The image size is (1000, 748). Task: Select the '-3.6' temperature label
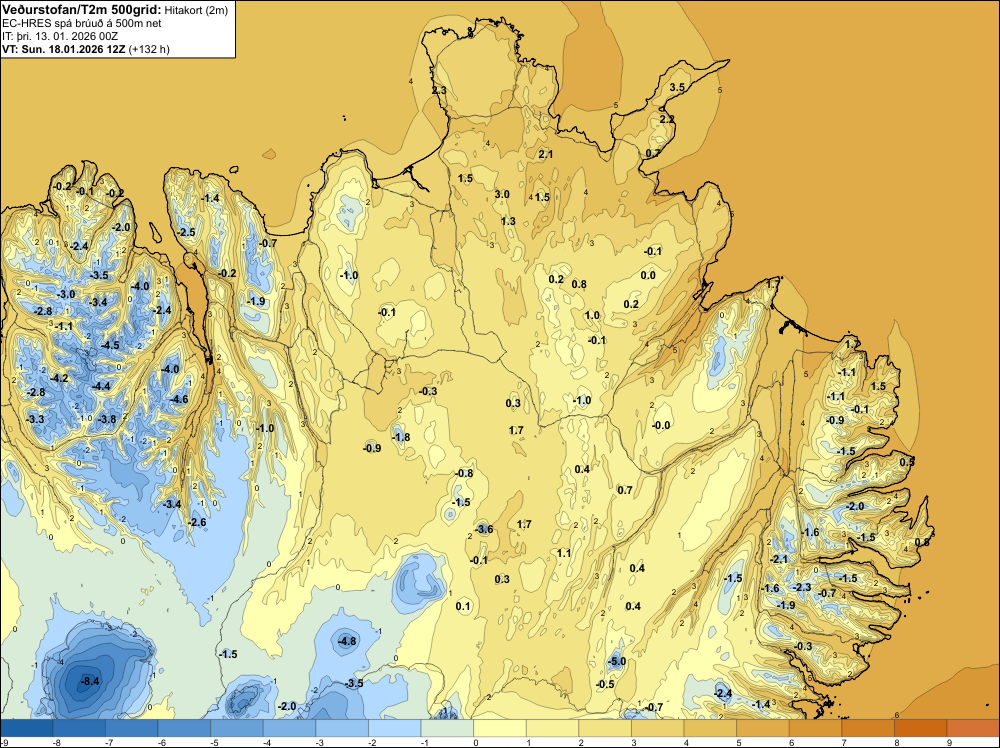(x=485, y=529)
